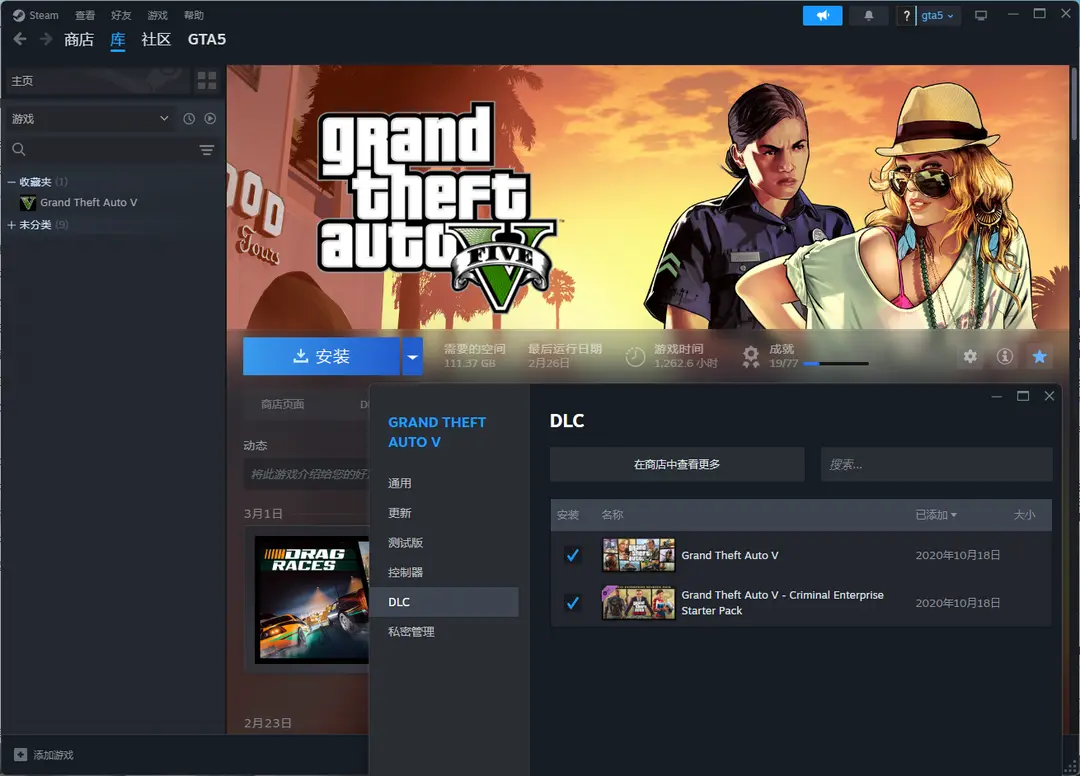Uncheck Criminal Enterprise Starter Pack checkbox
The image size is (1080, 776).
point(572,603)
